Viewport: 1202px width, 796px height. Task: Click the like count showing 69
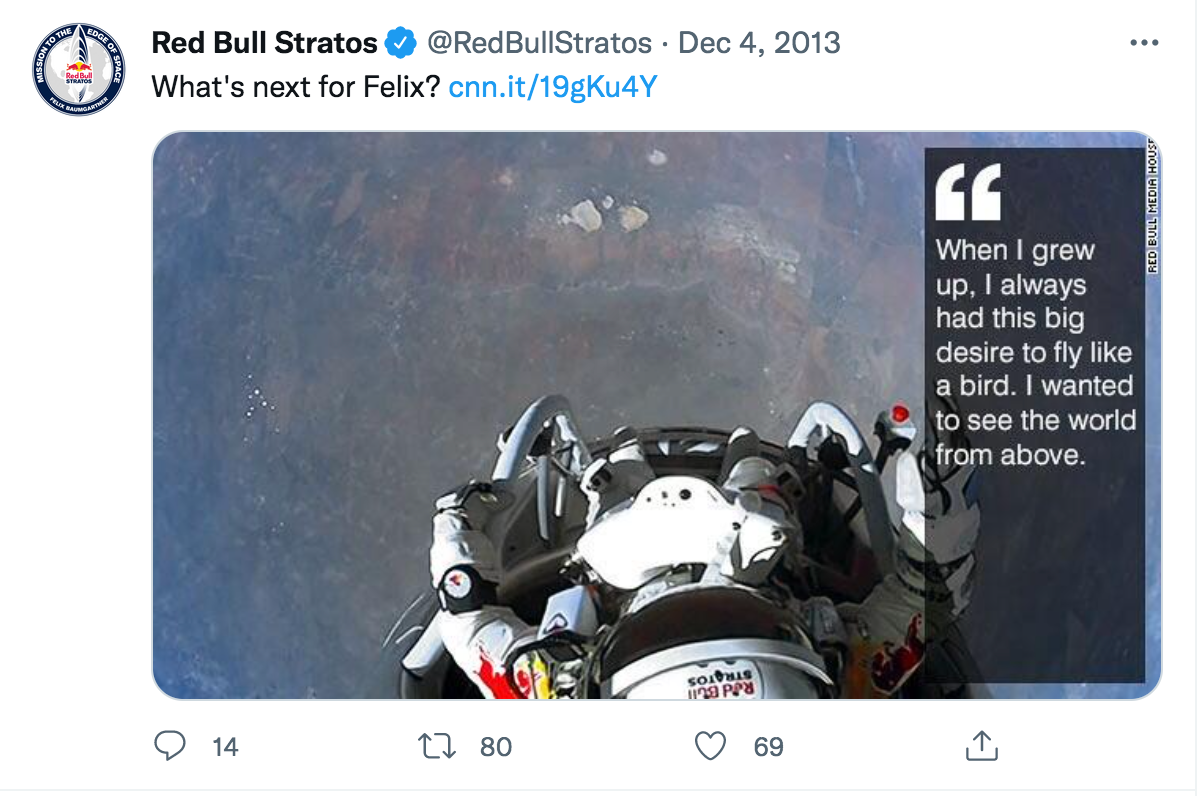pyautogui.click(x=767, y=747)
